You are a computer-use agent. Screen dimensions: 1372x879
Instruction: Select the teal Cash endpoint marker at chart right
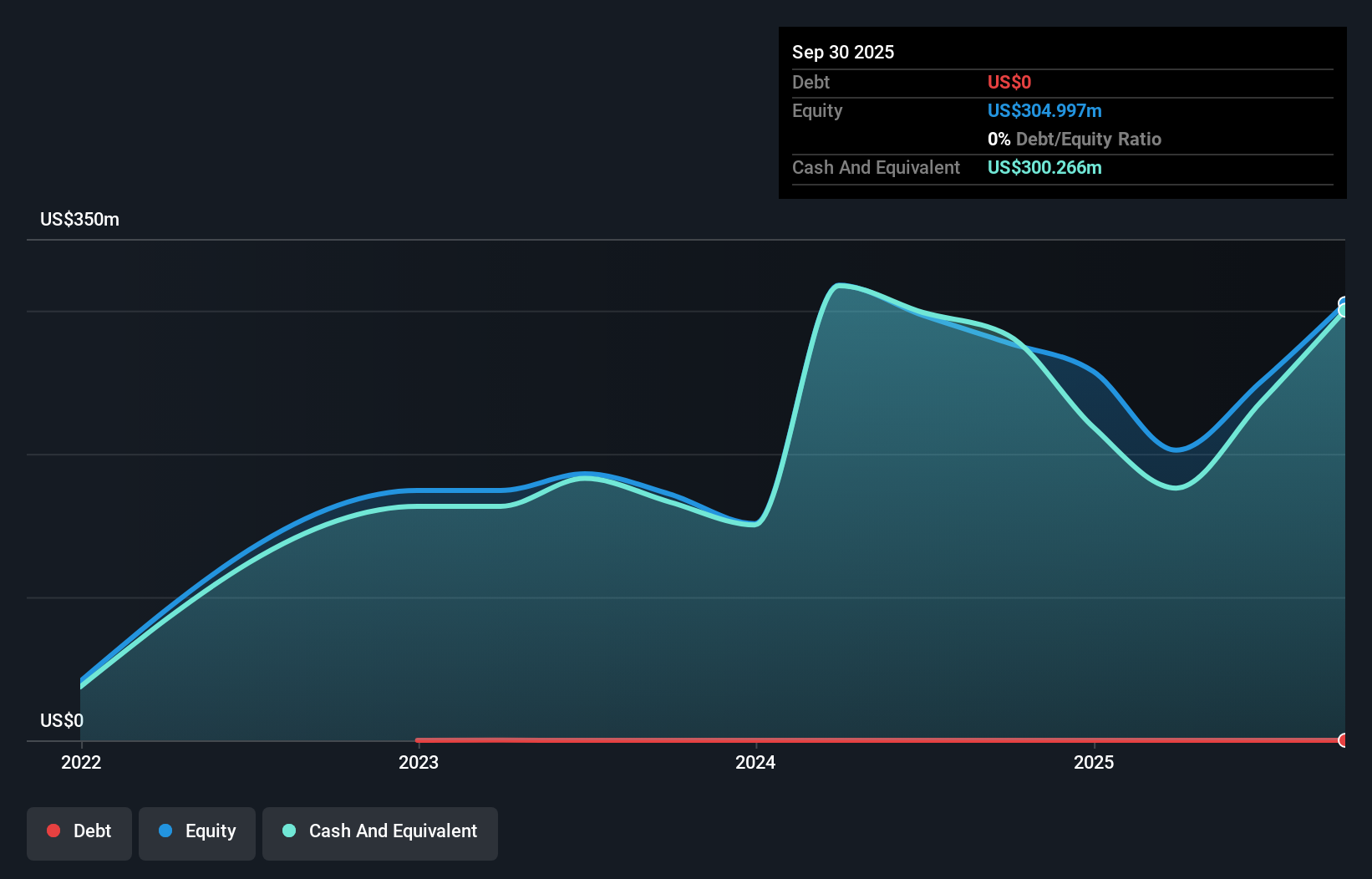(x=1344, y=311)
